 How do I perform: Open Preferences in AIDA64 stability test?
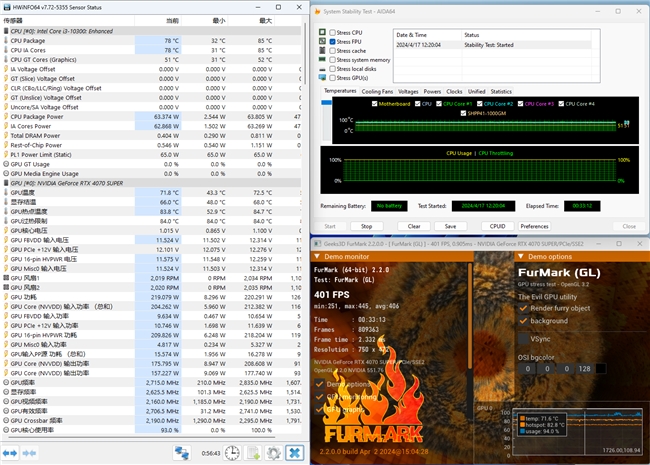534,226
